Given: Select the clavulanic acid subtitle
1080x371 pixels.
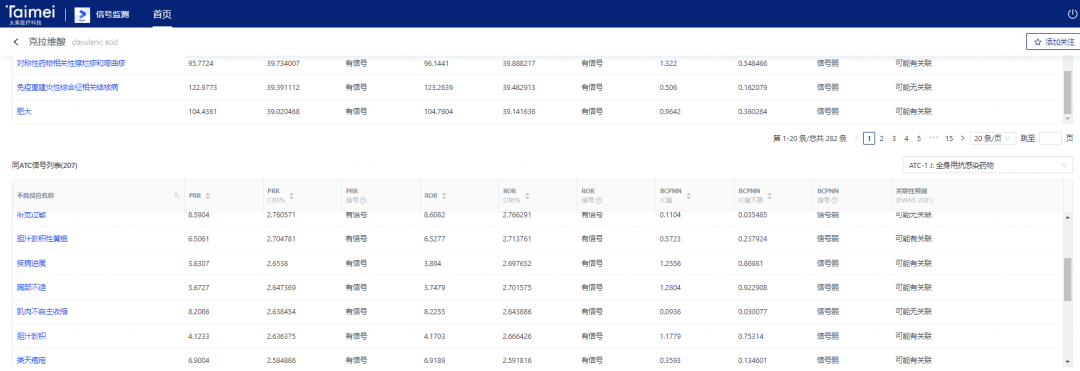Looking at the screenshot, I should pos(94,42).
